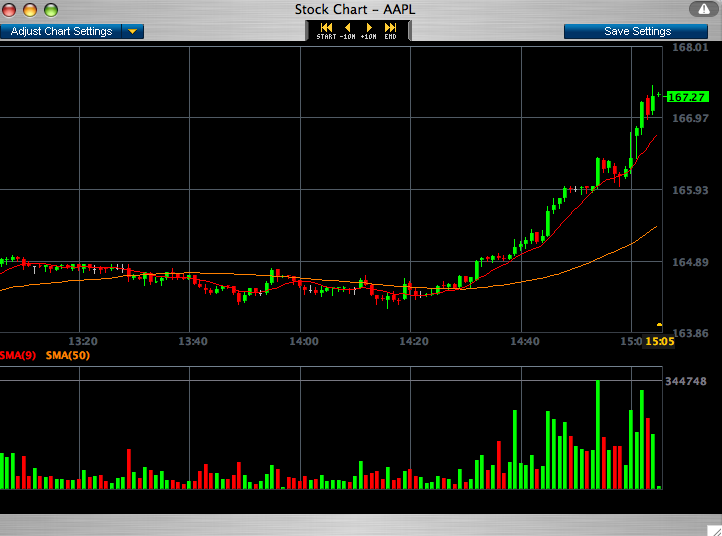Jump to START of chart
The height and width of the screenshot is (536, 722).
pos(326,30)
